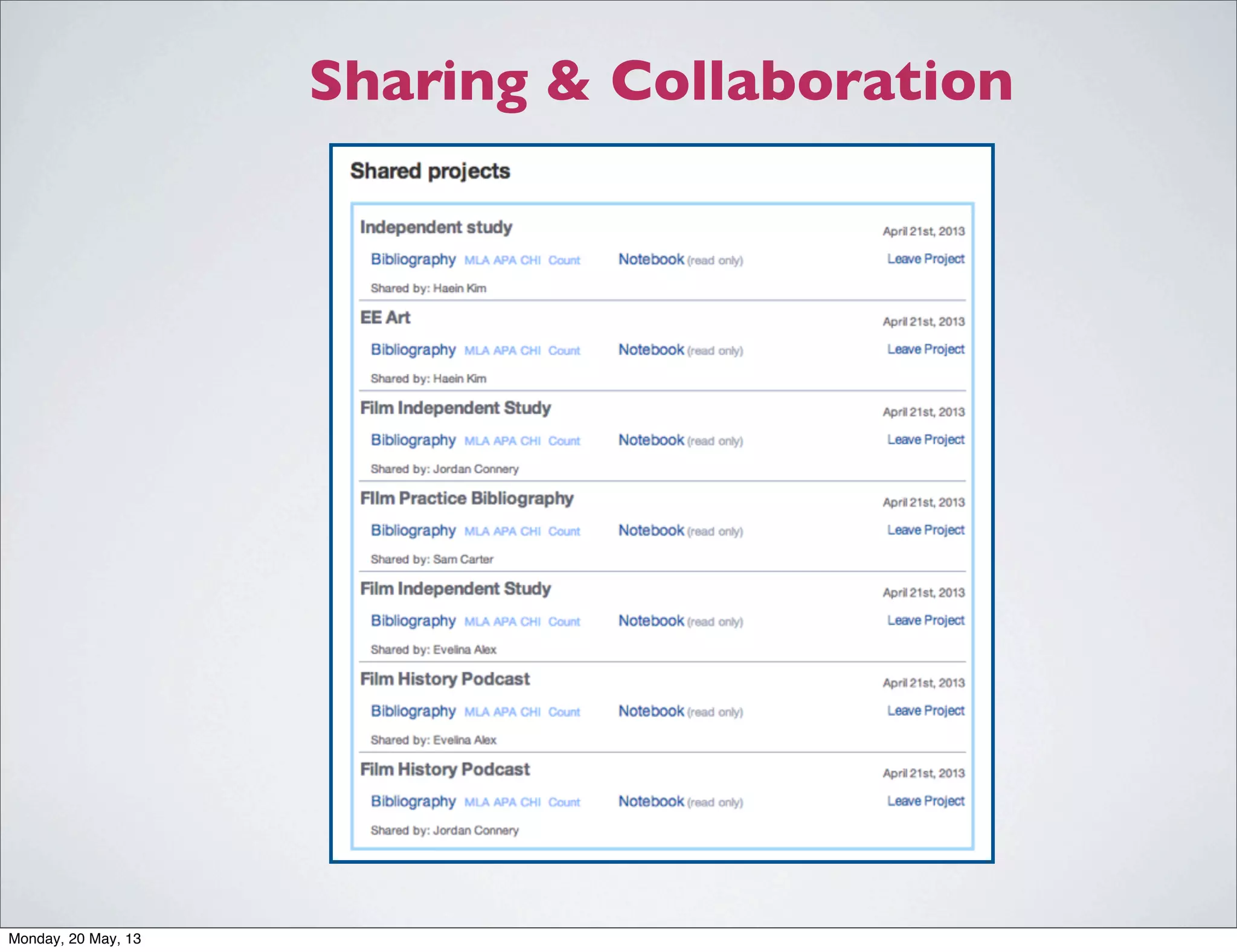This screenshot has width=1237, height=952.
Task: Click Independent study project heading
Action: [x=436, y=227]
